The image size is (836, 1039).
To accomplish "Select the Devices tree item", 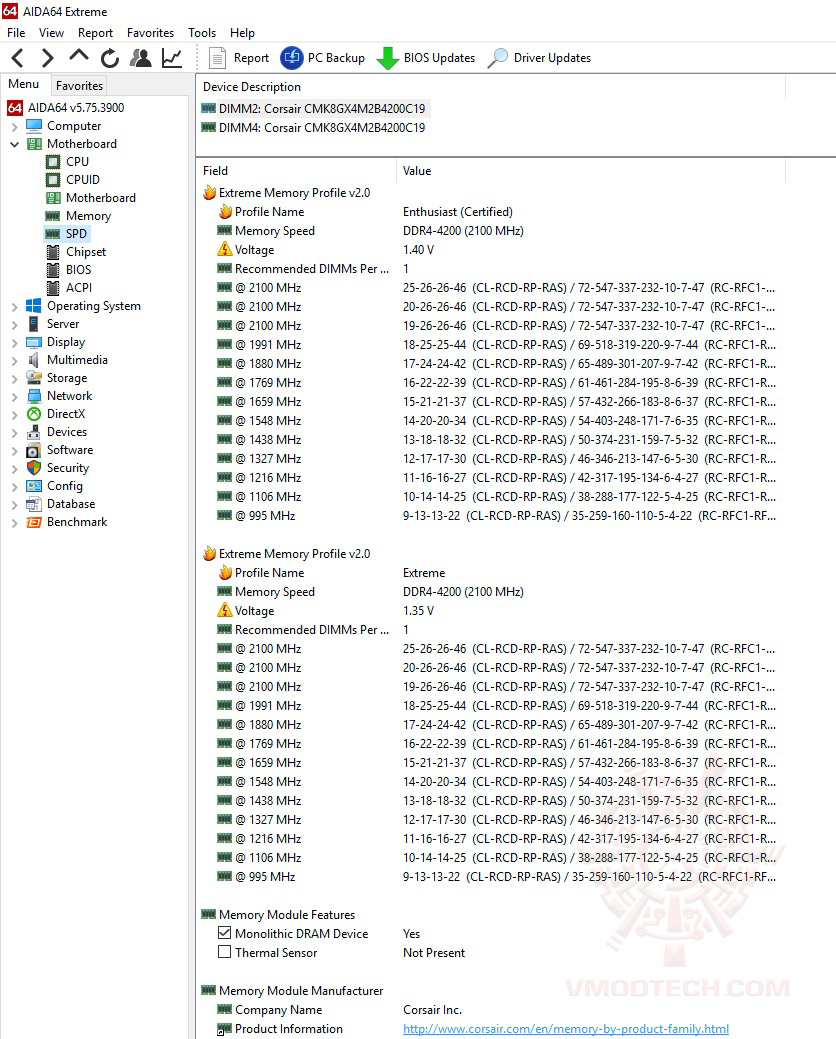I will [67, 431].
